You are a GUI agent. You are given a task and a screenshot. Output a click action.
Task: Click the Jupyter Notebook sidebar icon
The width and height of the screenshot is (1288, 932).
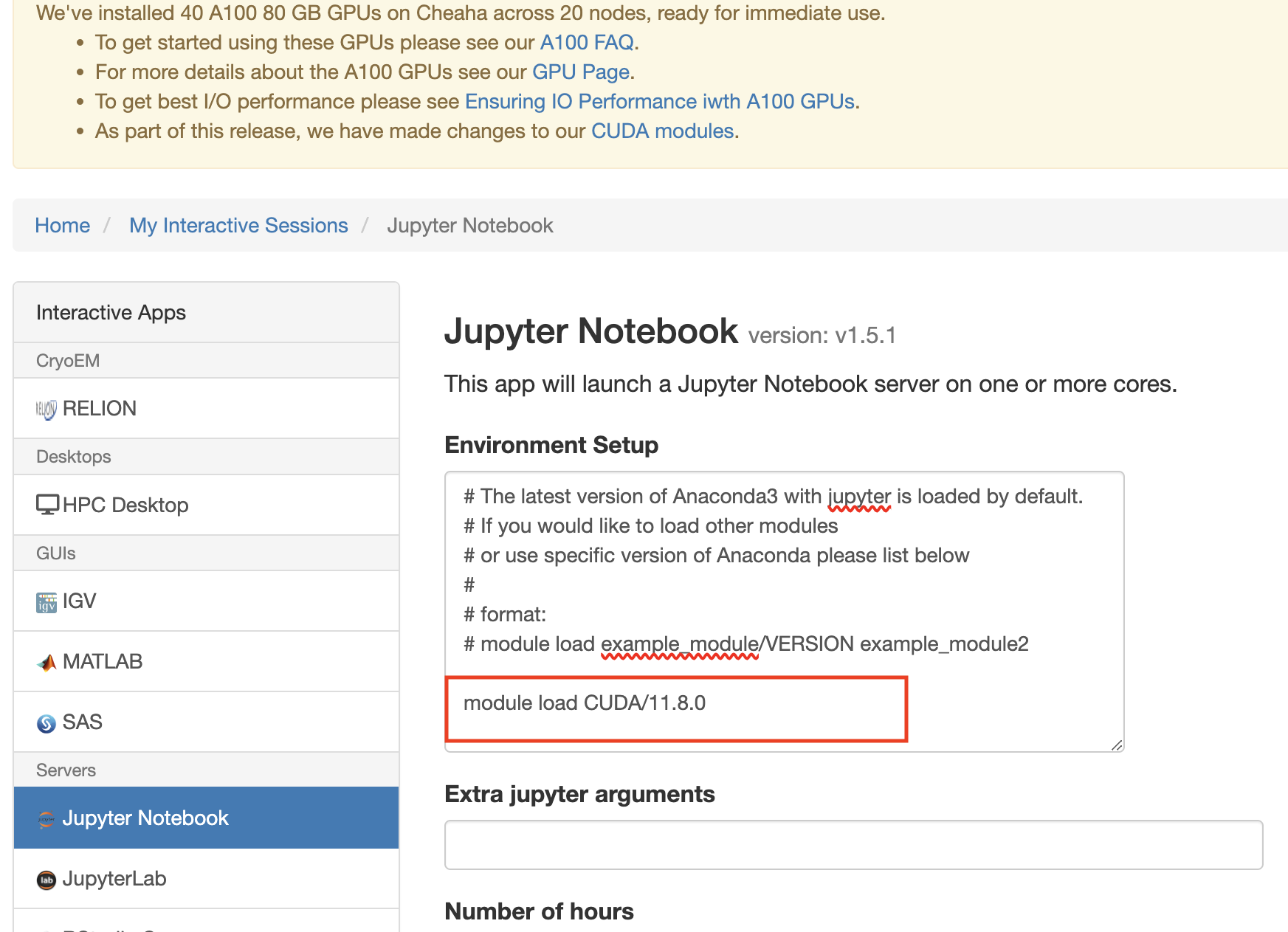click(46, 819)
